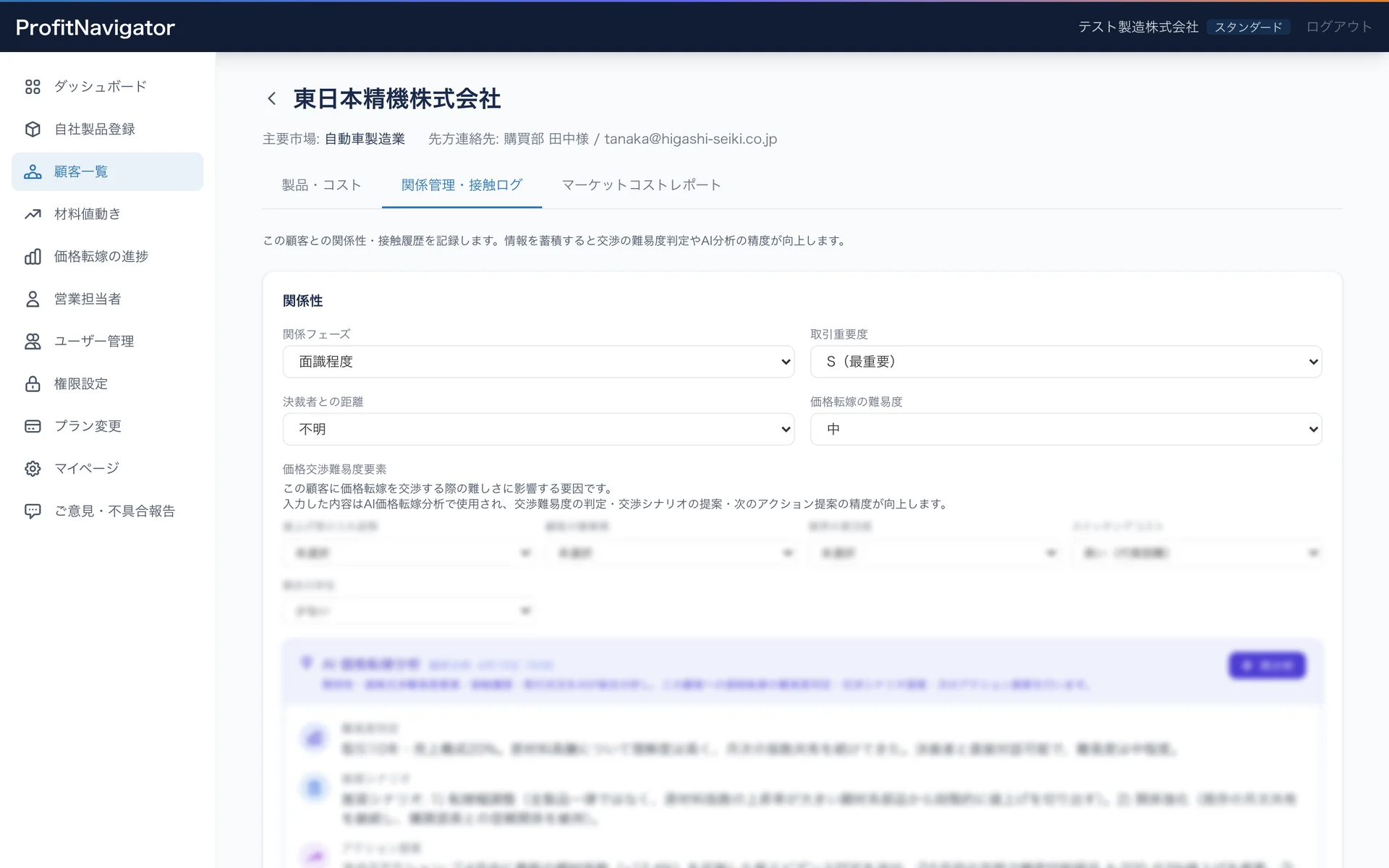Viewport: 1389px width, 868px height.
Task: Open the 取引重要度 dropdown showing S（最重要）
Action: (x=1066, y=362)
